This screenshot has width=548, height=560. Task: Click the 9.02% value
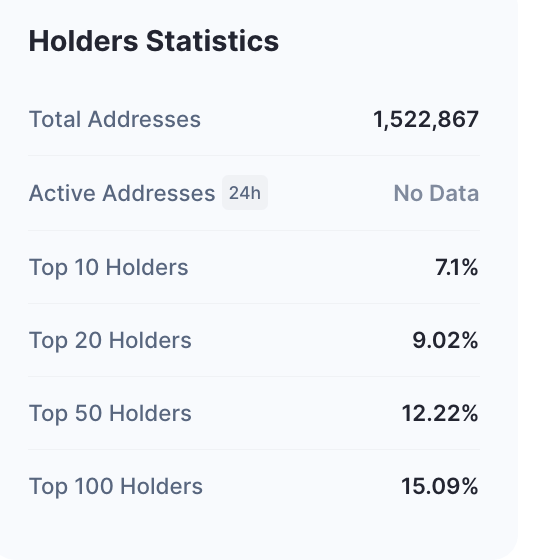445,340
